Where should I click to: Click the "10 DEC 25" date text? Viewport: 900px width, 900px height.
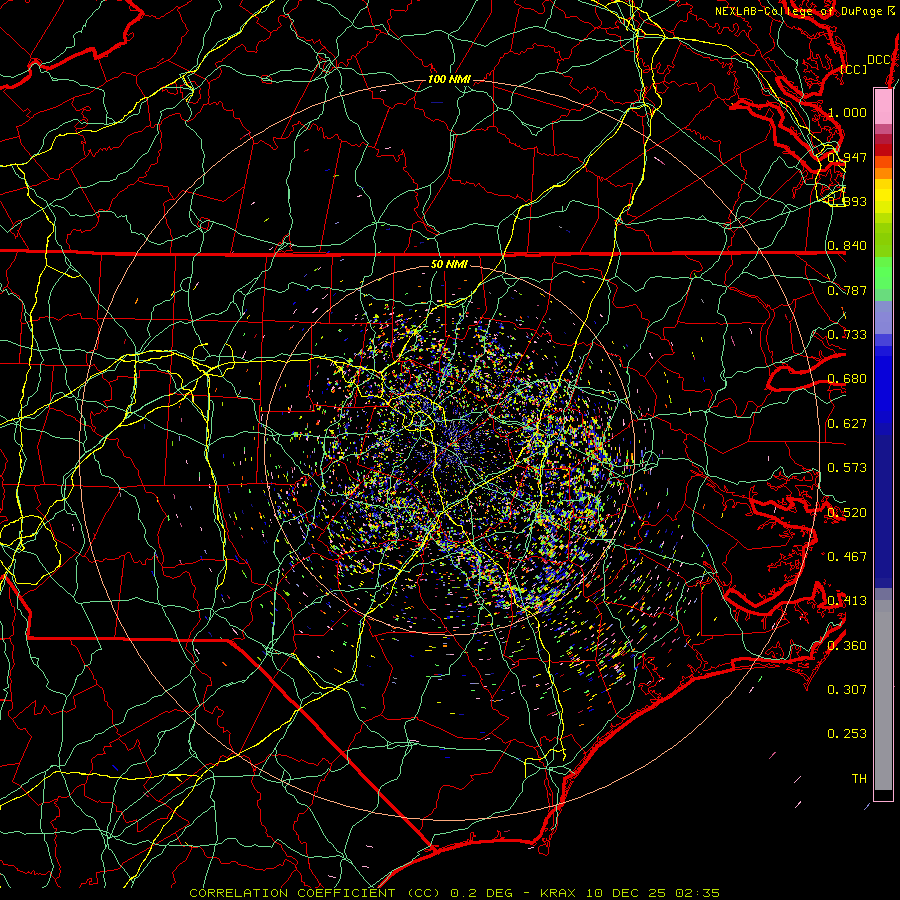625,893
